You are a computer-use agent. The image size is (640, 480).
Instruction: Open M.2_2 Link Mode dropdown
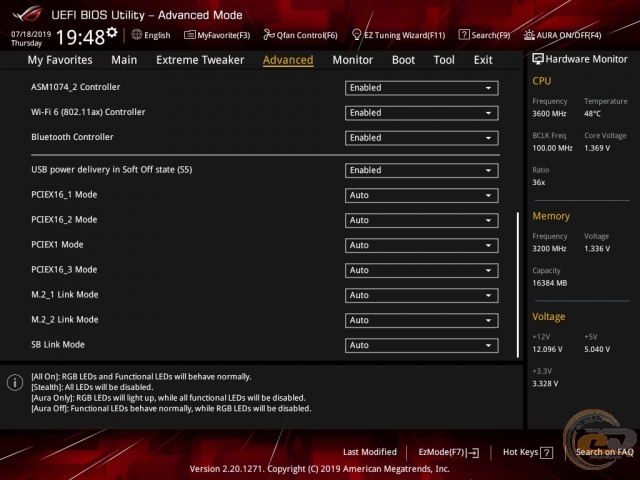coord(422,320)
